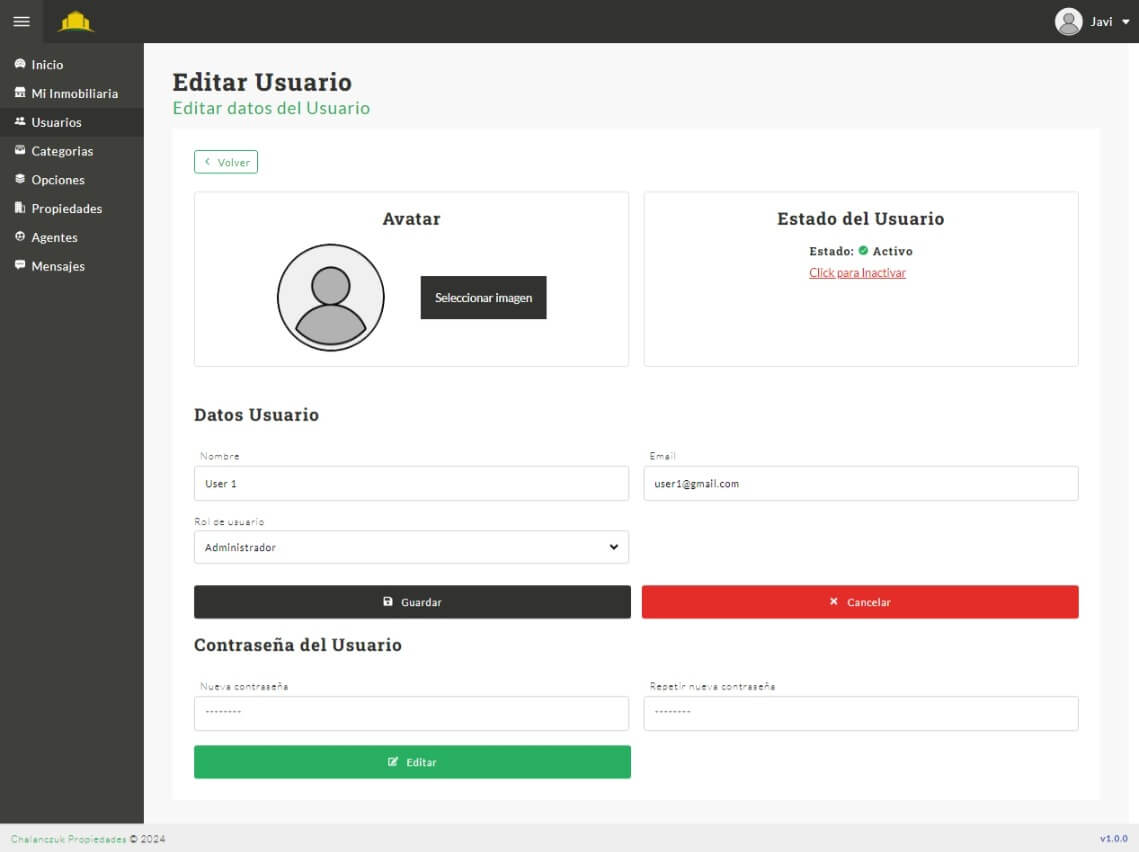1139x852 pixels.
Task: Click the Mensajes chat bubble icon
Action: pos(20,266)
